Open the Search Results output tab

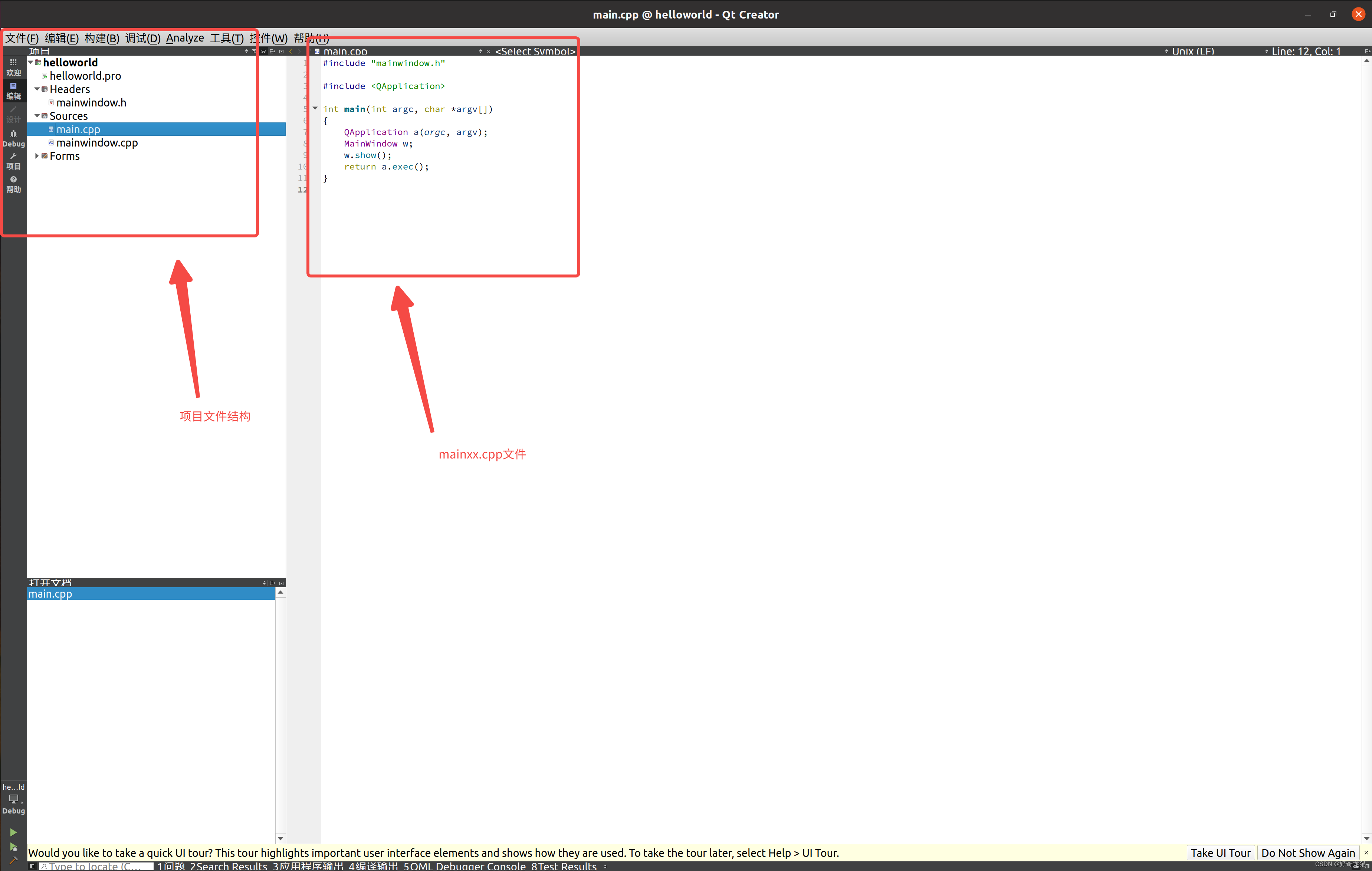coord(228,867)
